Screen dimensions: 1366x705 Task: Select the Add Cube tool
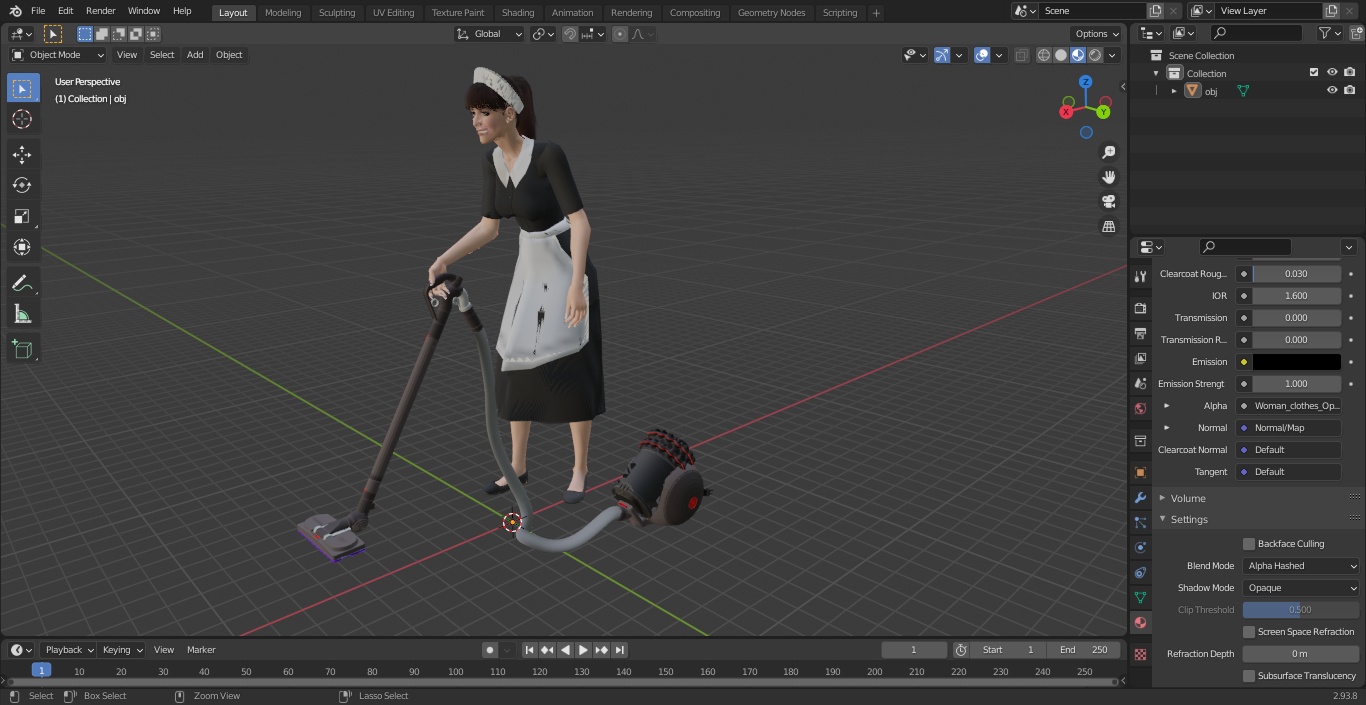pos(22,349)
